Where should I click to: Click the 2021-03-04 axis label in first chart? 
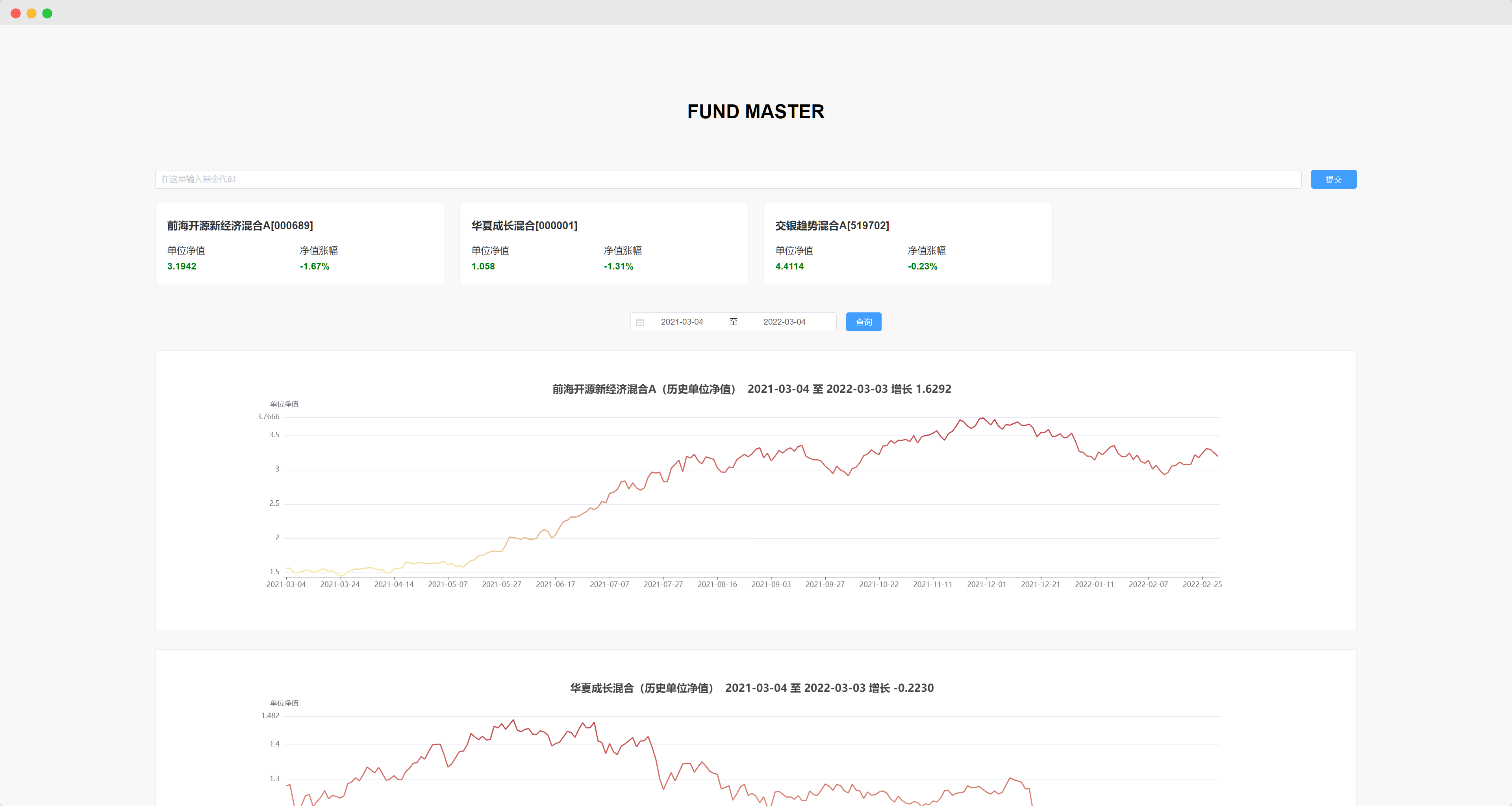(286, 584)
